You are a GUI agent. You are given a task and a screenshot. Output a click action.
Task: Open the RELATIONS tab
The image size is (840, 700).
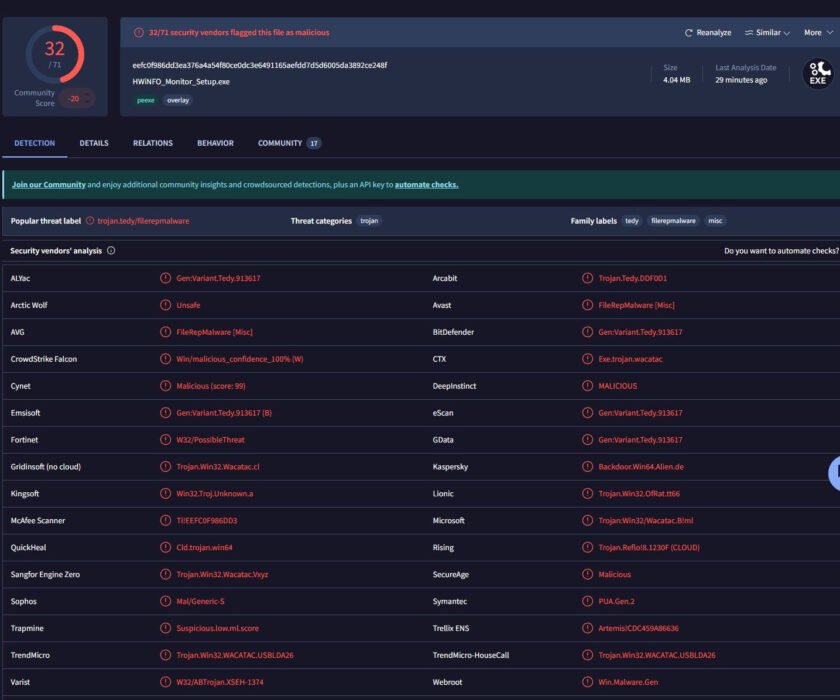(153, 143)
